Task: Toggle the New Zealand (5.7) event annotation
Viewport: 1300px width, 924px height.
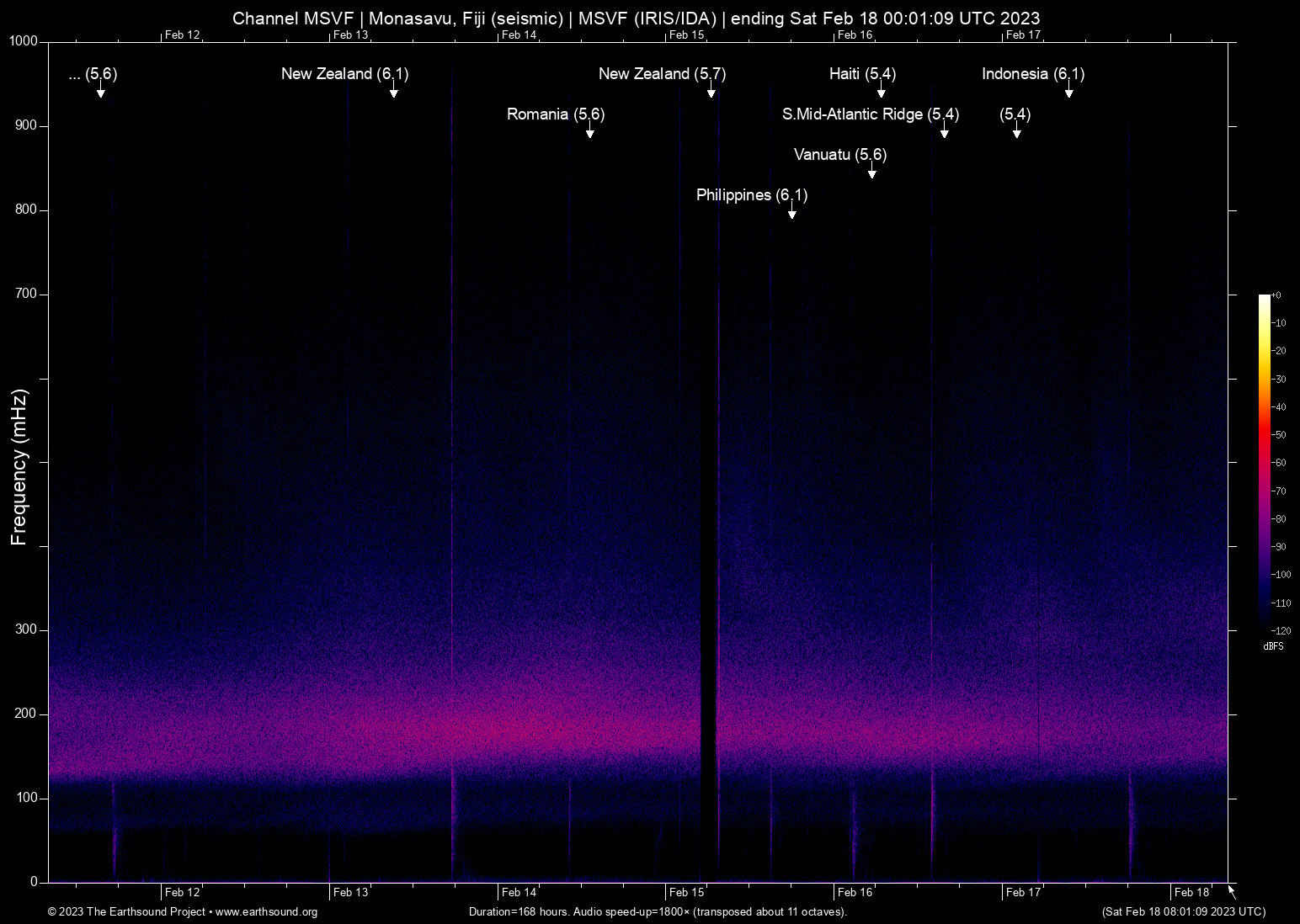Action: 711,93
